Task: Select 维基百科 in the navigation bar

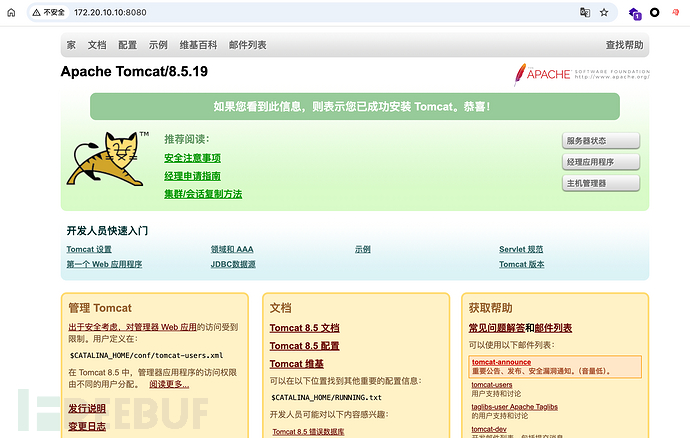Action: coord(198,45)
